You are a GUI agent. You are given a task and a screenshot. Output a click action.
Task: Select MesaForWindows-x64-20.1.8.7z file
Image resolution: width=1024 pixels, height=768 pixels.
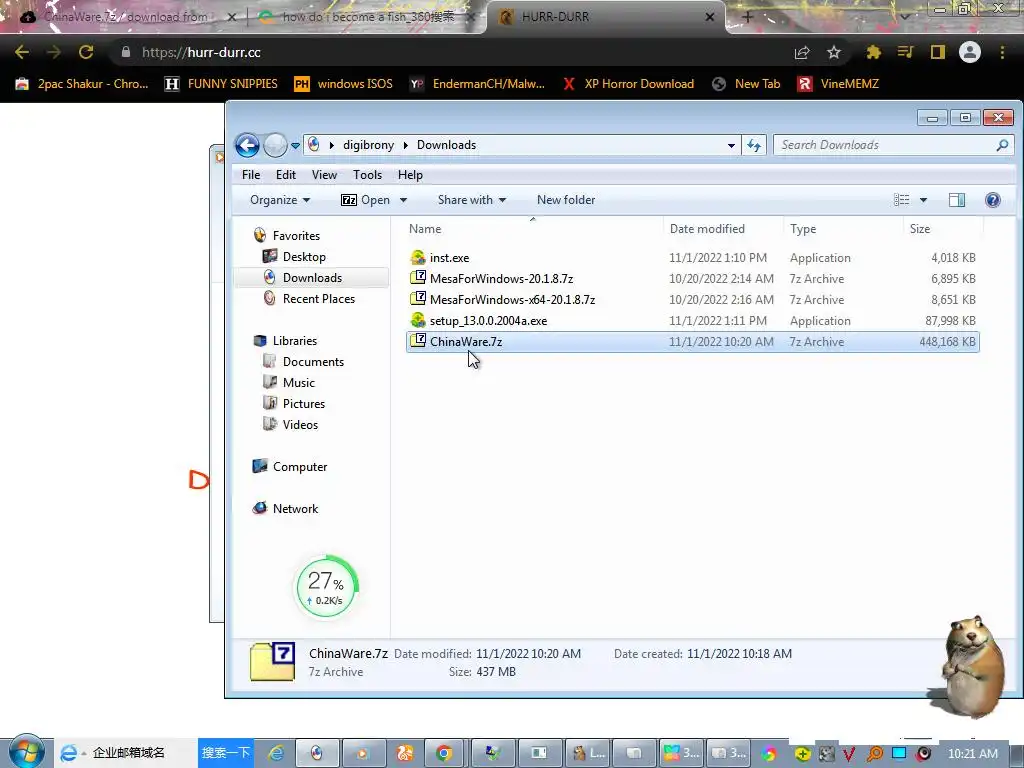tap(512, 300)
